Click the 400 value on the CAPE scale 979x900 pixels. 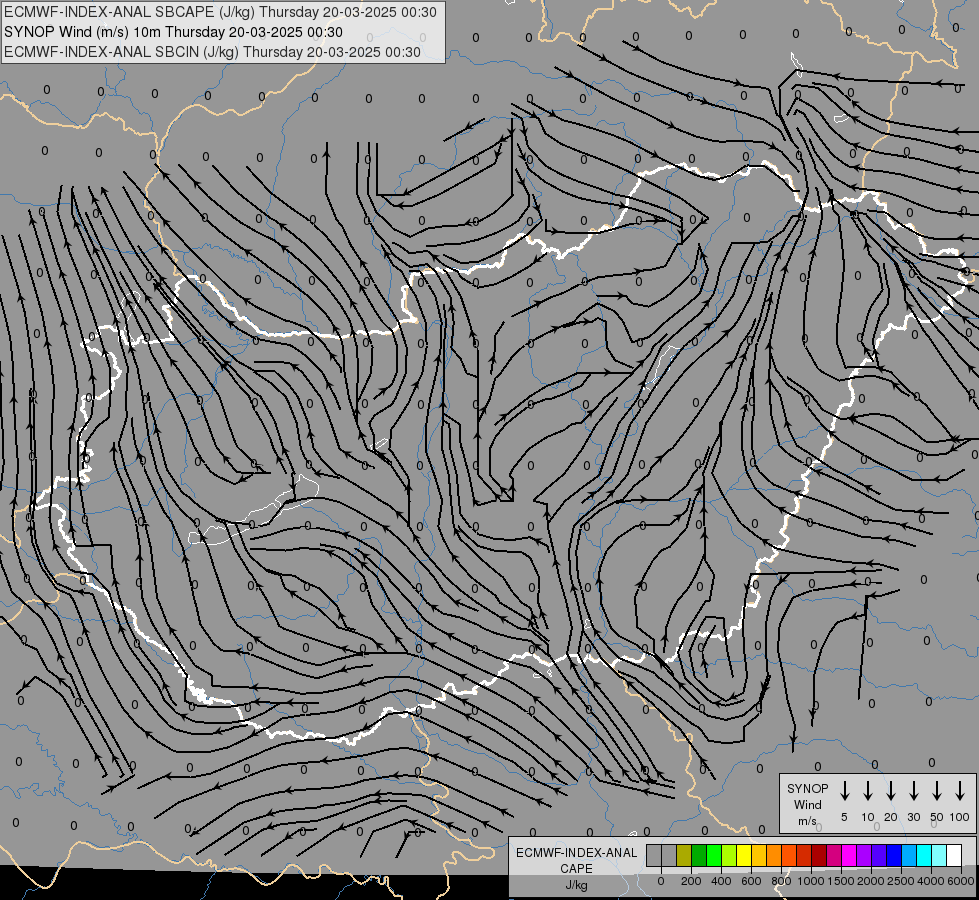(x=721, y=881)
